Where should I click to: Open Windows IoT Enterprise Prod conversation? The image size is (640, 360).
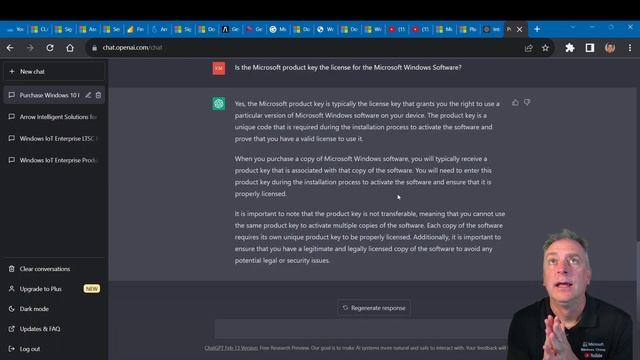coord(54,160)
